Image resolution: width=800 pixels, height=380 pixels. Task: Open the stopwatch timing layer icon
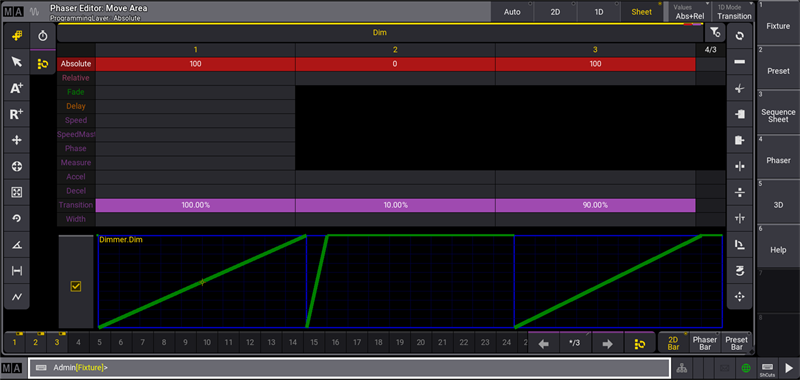tap(43, 36)
